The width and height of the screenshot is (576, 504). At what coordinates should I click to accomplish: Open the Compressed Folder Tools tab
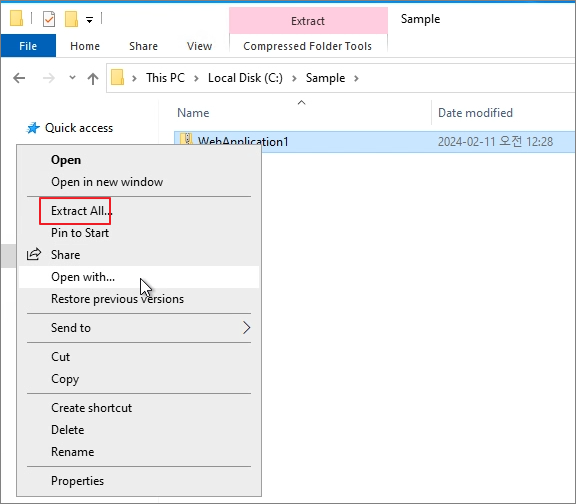click(307, 46)
